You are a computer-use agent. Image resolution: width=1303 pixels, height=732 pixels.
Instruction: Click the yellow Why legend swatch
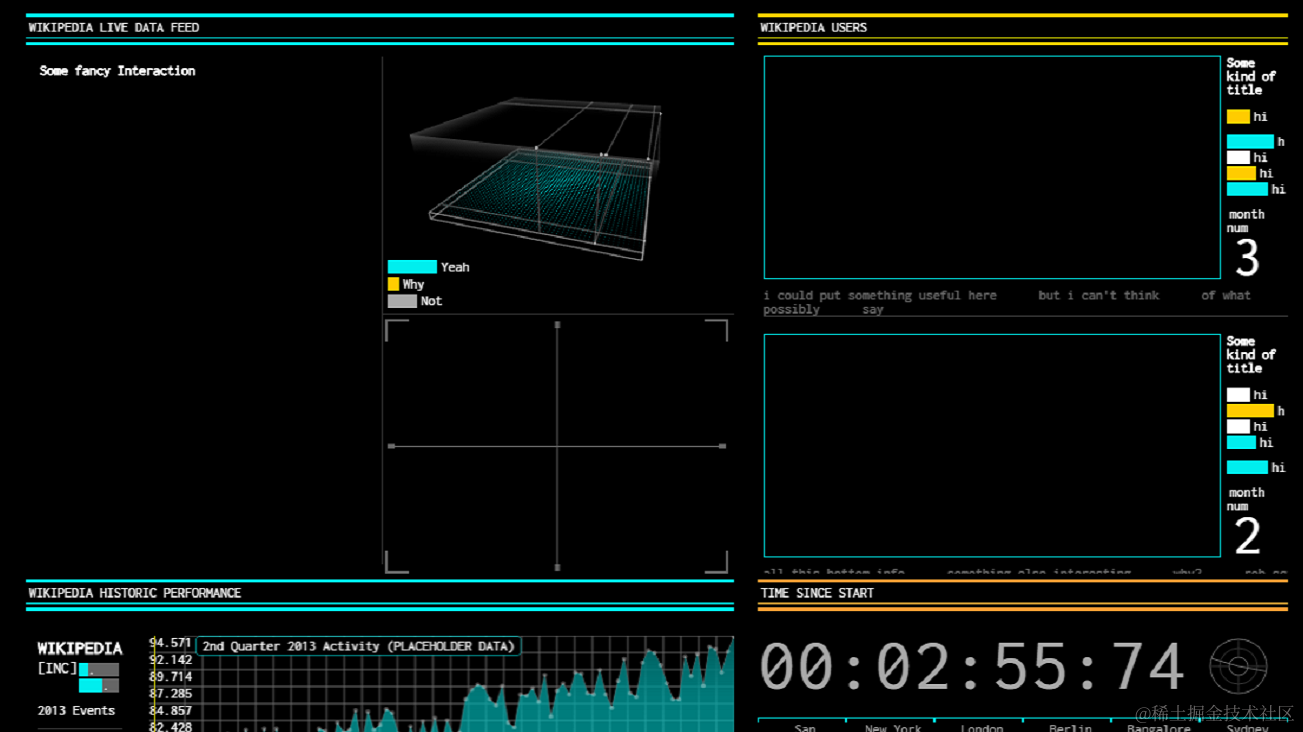coord(393,284)
